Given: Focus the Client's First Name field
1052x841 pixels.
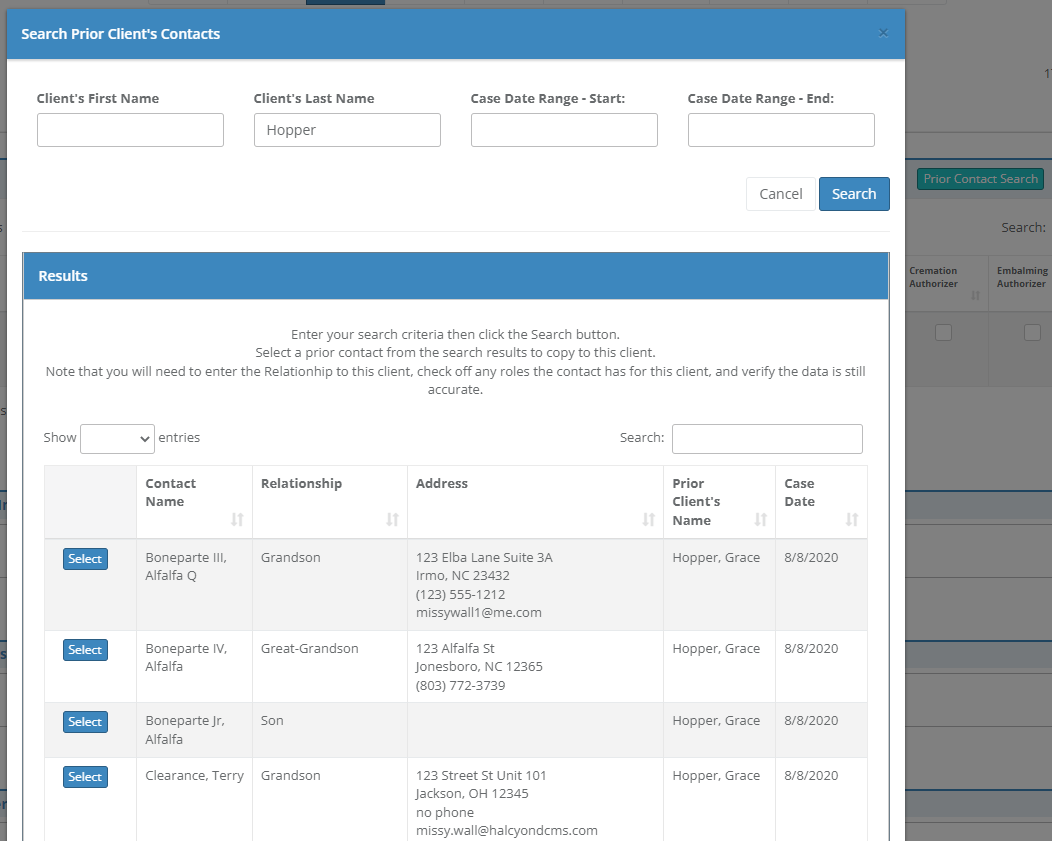Looking at the screenshot, I should tap(130, 130).
